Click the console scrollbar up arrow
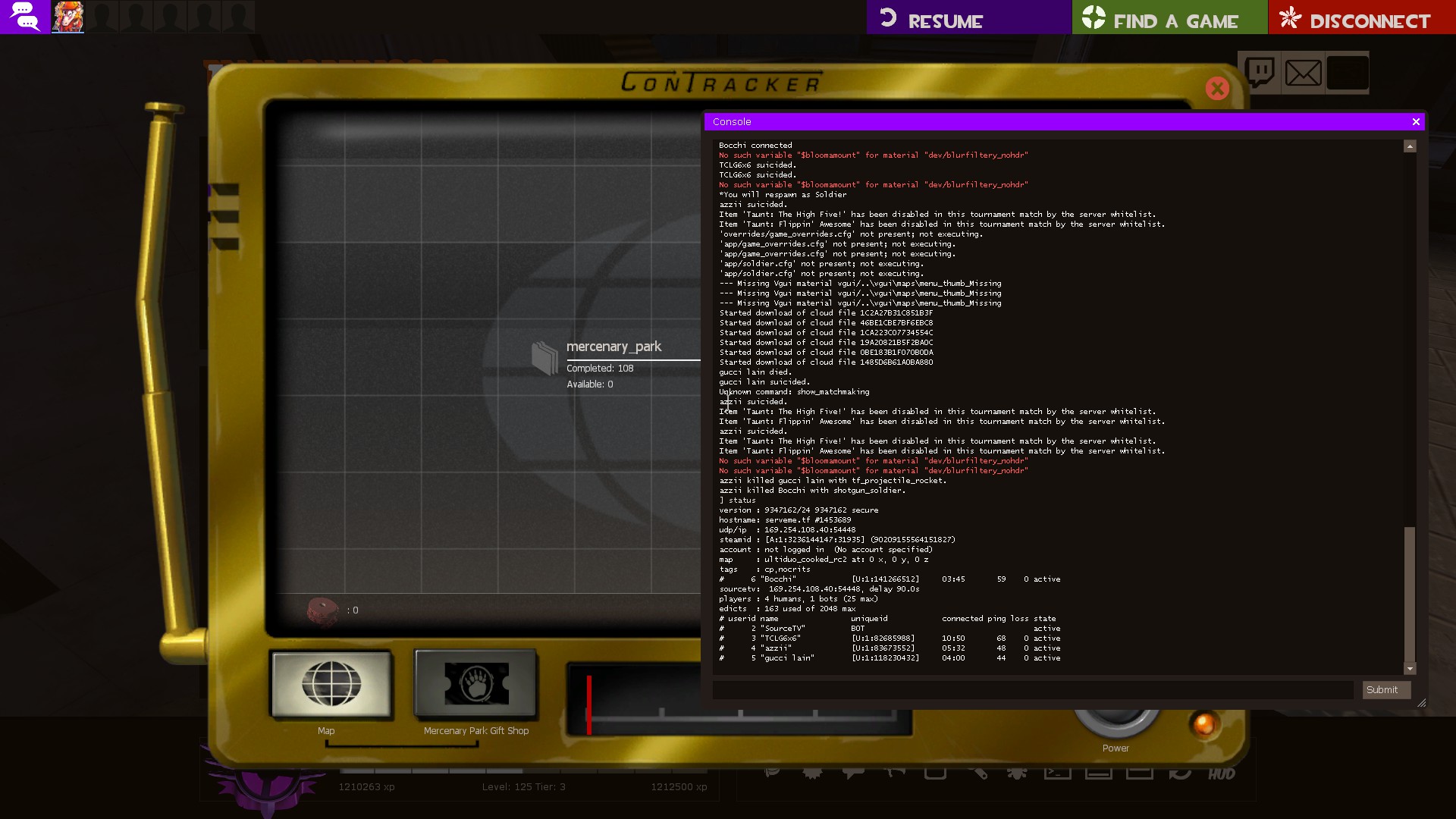Viewport: 1456px width, 819px height. (x=1410, y=146)
